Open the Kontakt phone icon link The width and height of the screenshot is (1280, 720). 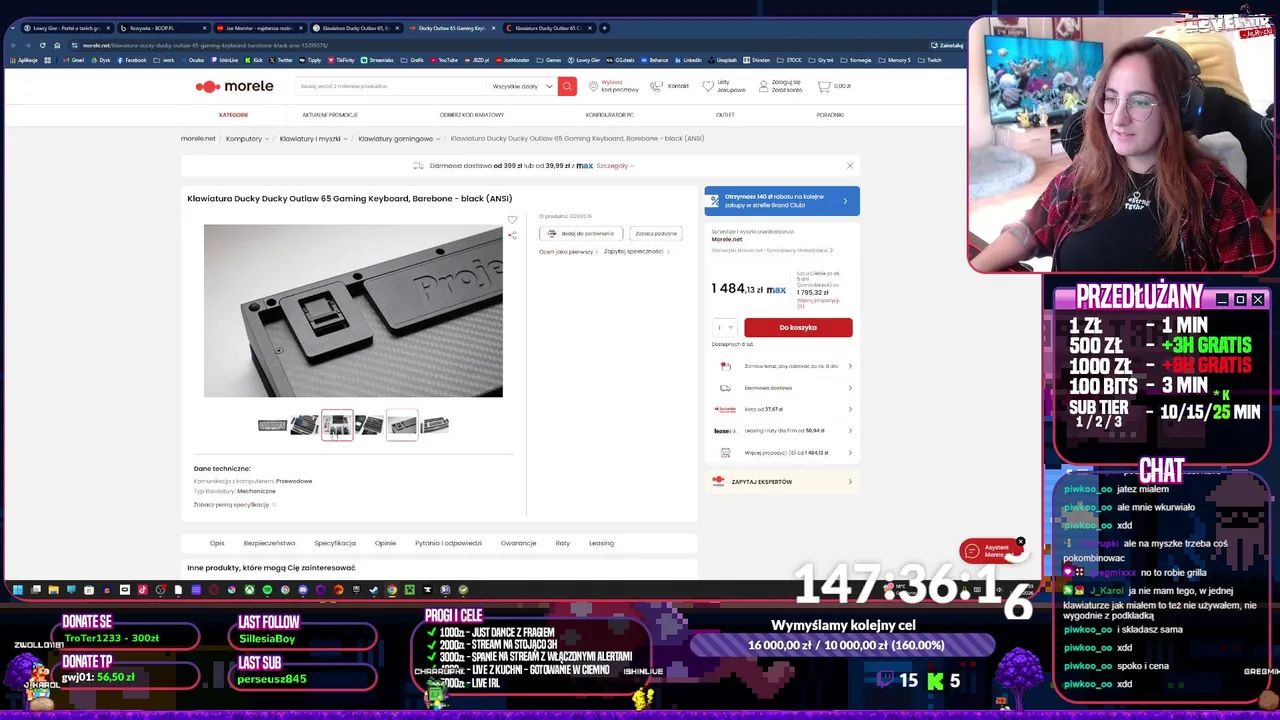coord(656,86)
